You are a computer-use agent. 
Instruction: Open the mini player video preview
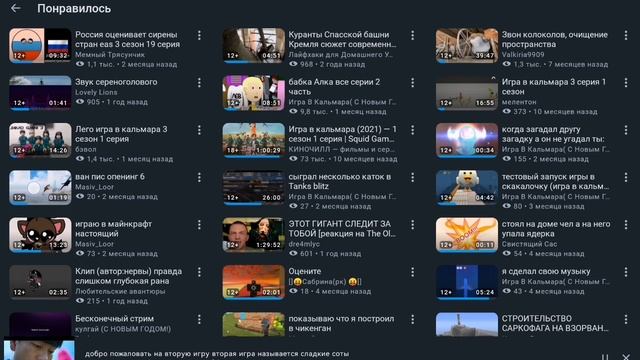(39, 349)
